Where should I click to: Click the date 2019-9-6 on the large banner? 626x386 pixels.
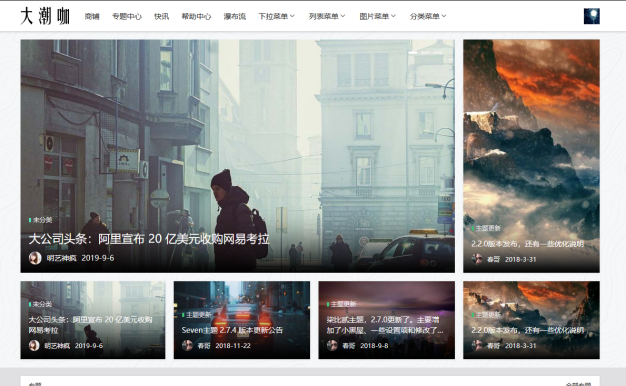98,258
